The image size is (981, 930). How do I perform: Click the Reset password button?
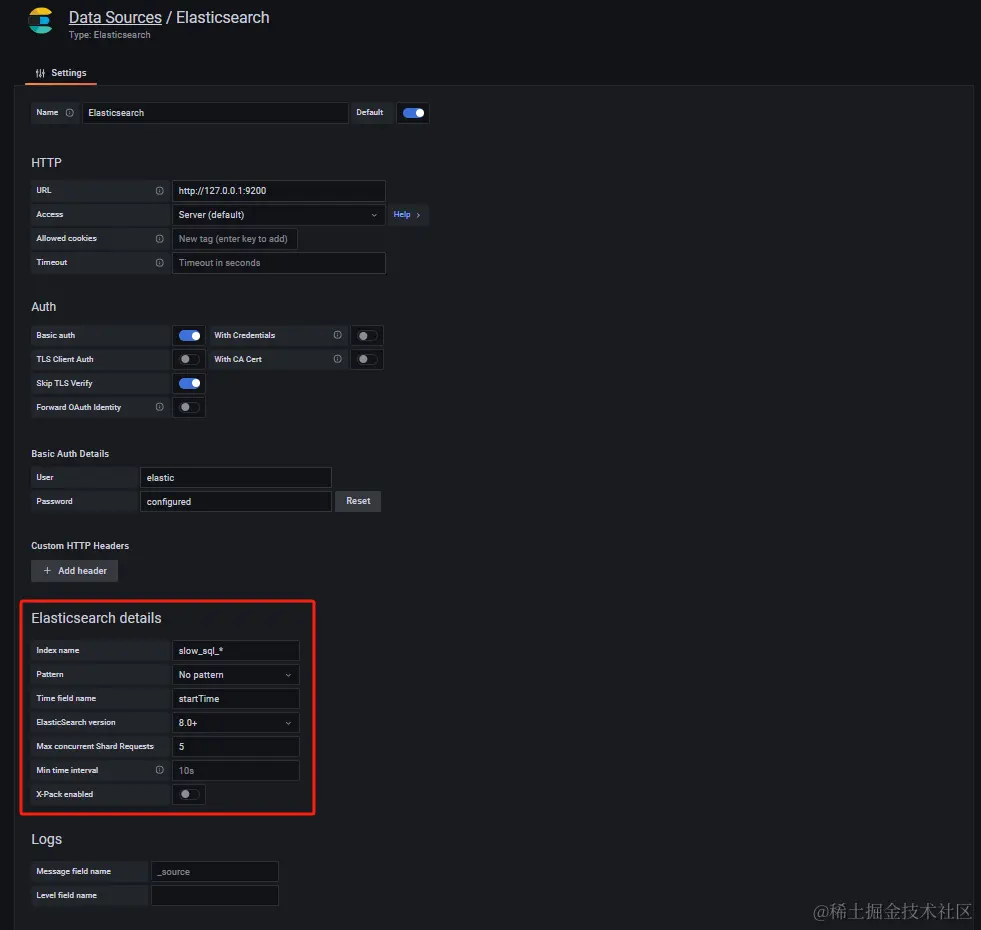tap(358, 501)
